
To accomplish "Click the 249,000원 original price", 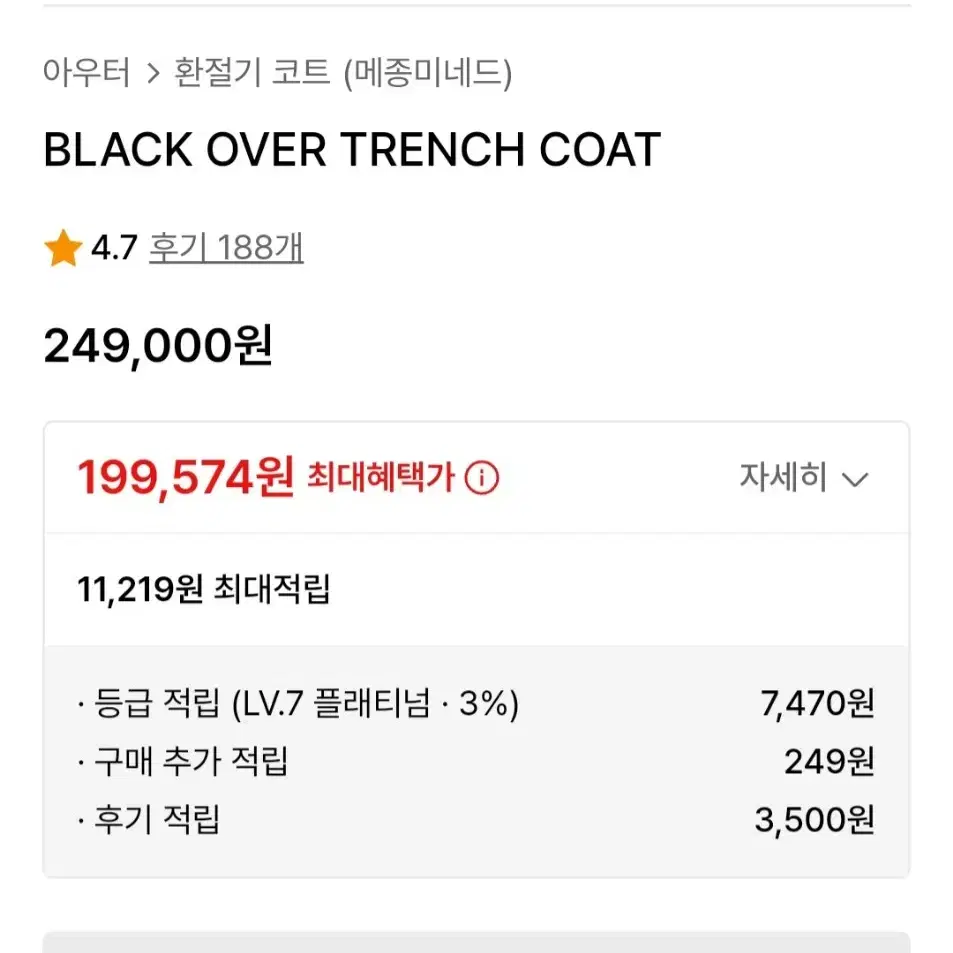I will click(x=158, y=346).
